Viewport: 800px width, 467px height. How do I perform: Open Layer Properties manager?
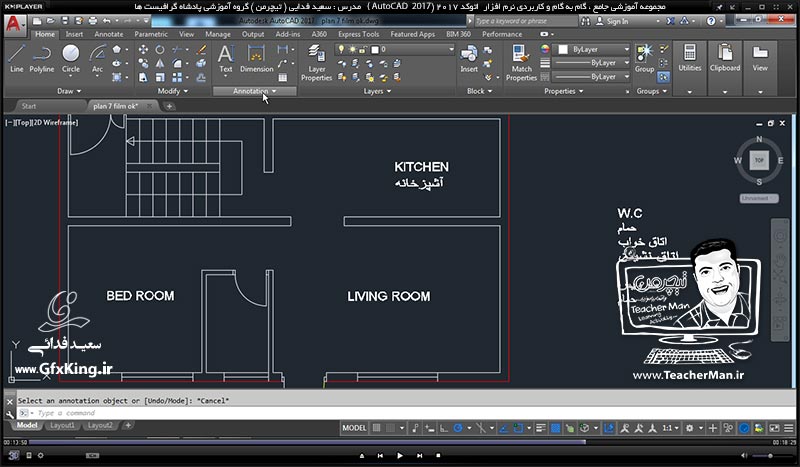[316, 63]
